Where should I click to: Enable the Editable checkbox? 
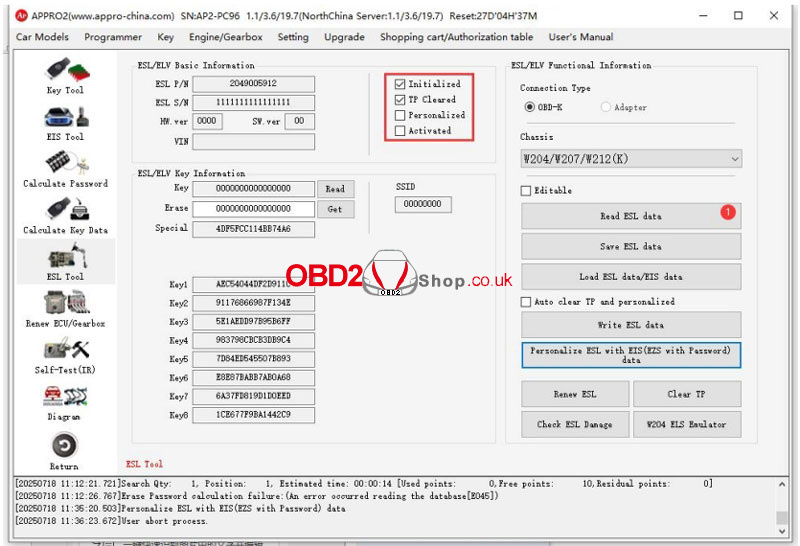click(526, 191)
